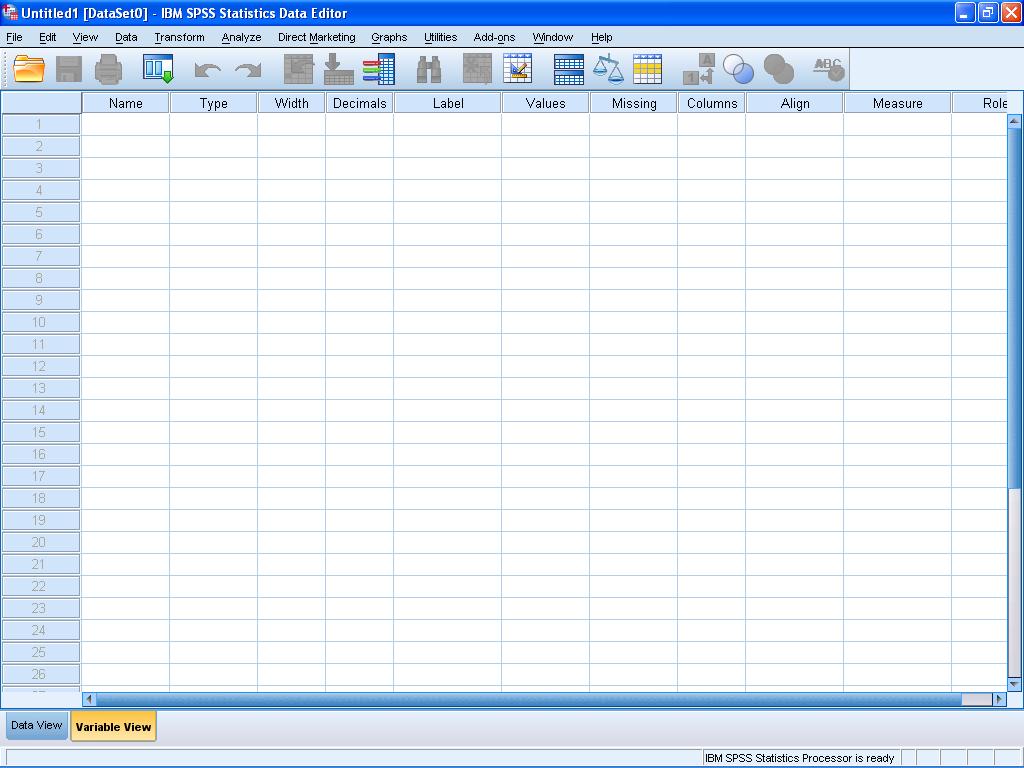Image resolution: width=1024 pixels, height=768 pixels.
Task: Open the Transform menu
Action: click(179, 37)
